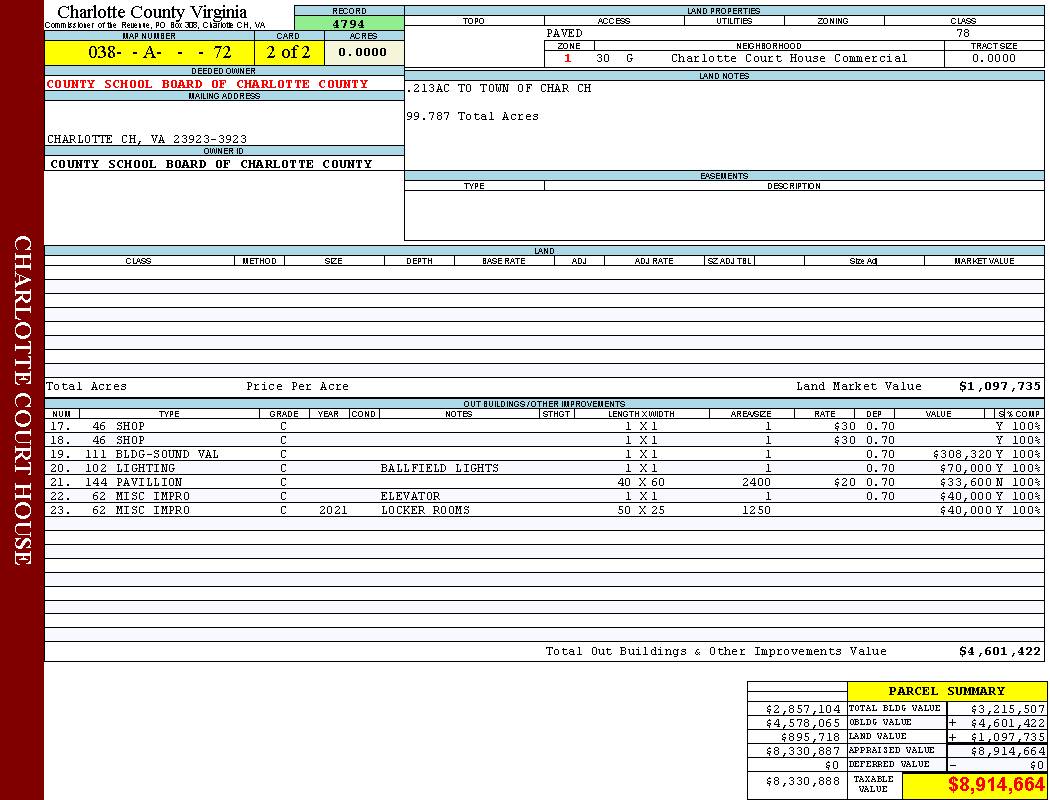Image resolution: width=1050 pixels, height=800 pixels.
Task: Click the mailing address line with ZIP 23923-3923
Action: coord(147,139)
